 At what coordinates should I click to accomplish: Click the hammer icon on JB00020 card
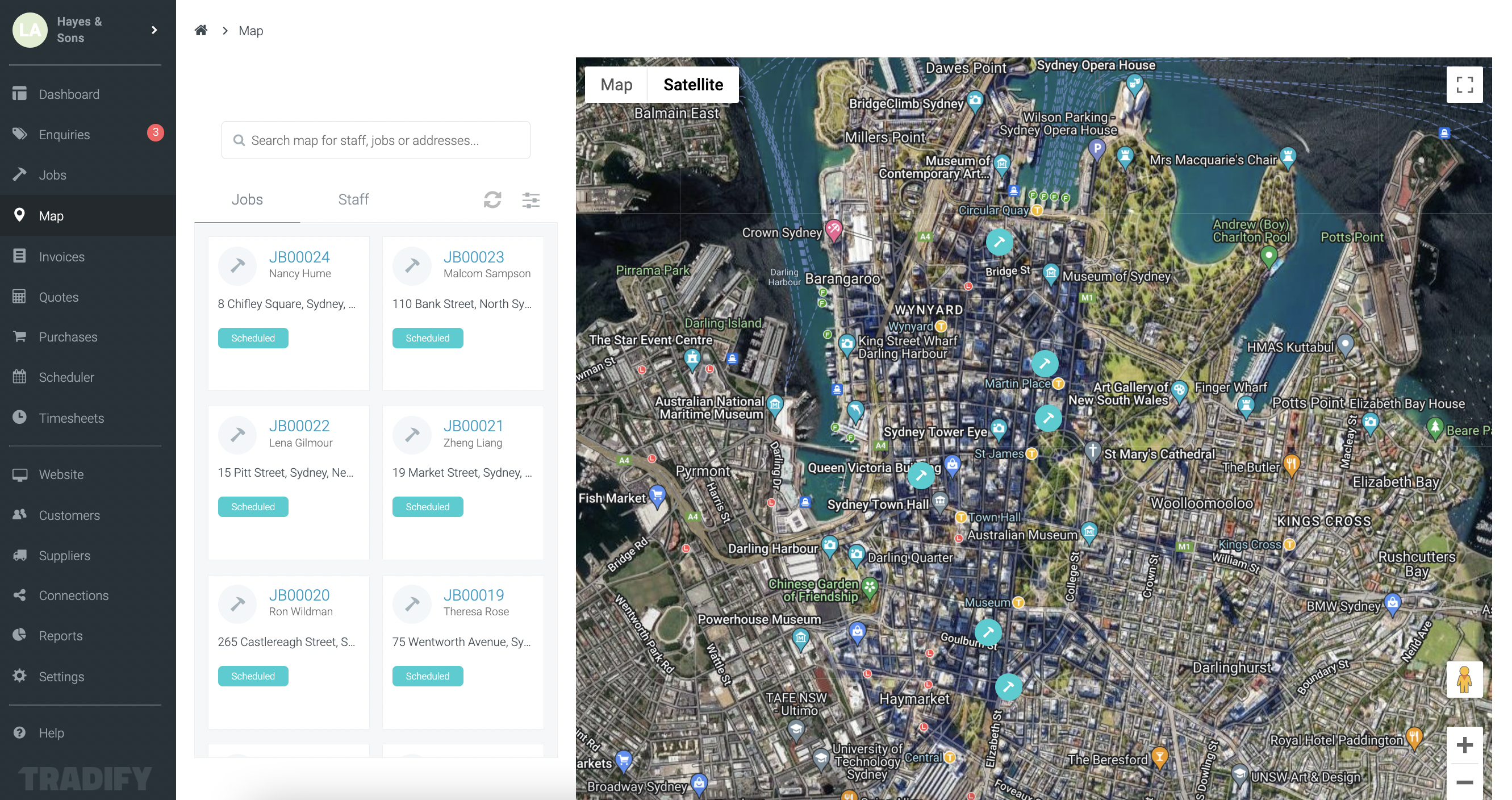pyautogui.click(x=237, y=603)
